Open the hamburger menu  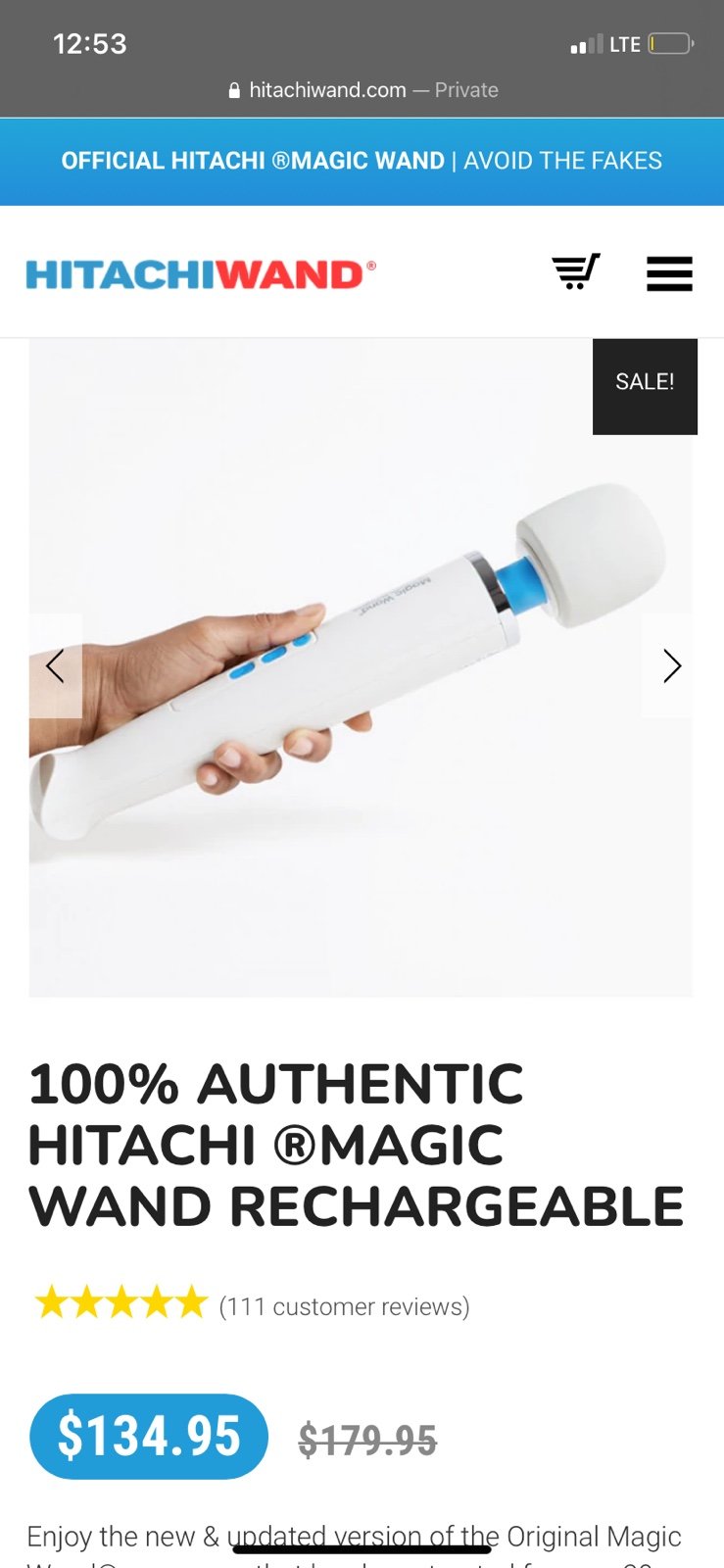point(669,273)
